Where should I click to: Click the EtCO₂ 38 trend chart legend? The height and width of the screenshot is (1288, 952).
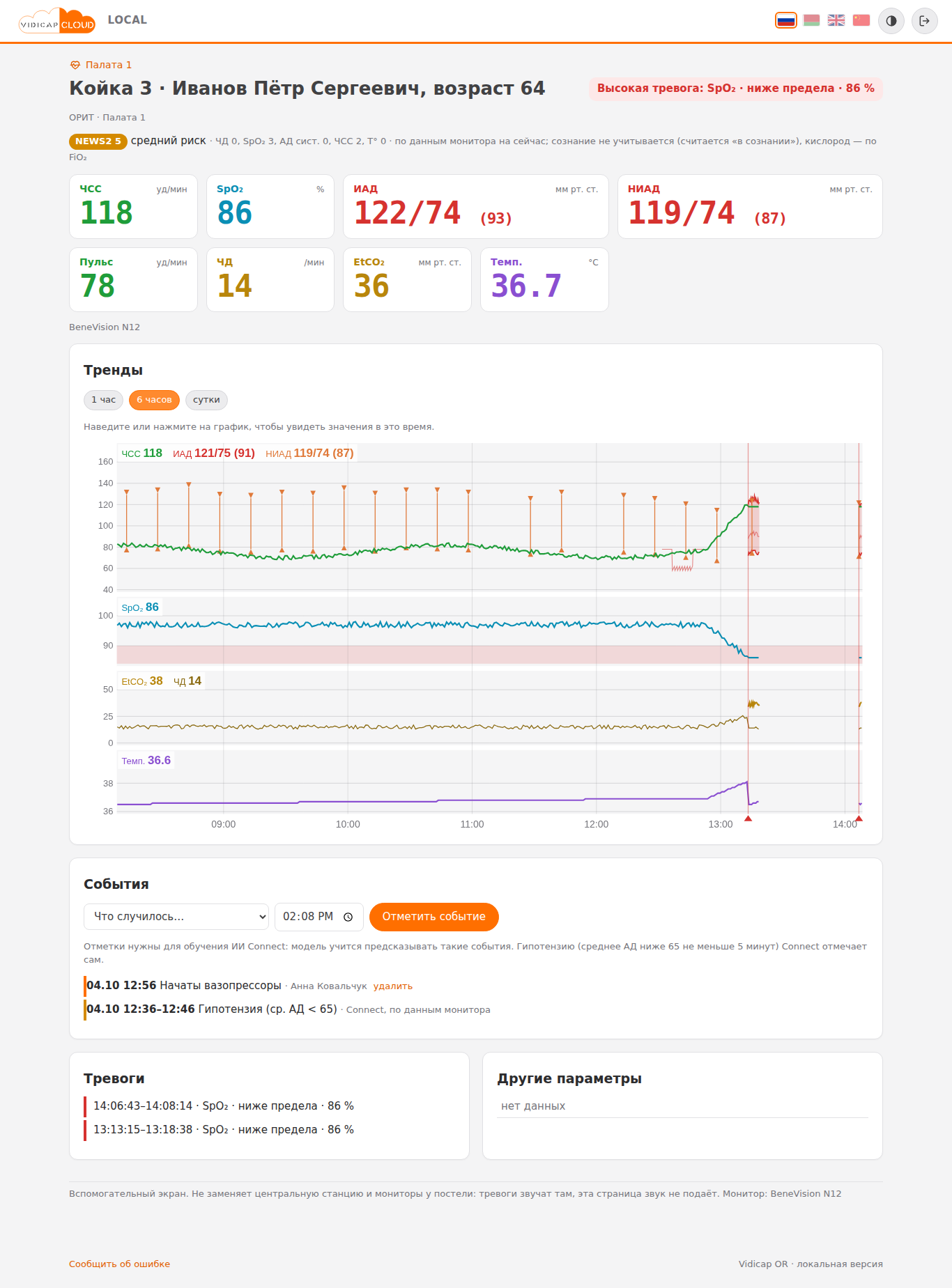point(142,681)
